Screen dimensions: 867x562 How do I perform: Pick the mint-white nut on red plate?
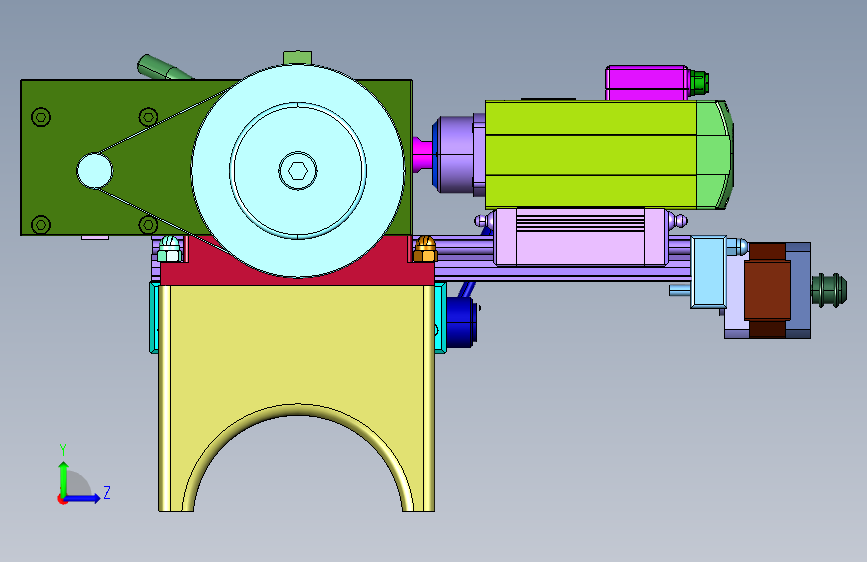click(x=170, y=249)
